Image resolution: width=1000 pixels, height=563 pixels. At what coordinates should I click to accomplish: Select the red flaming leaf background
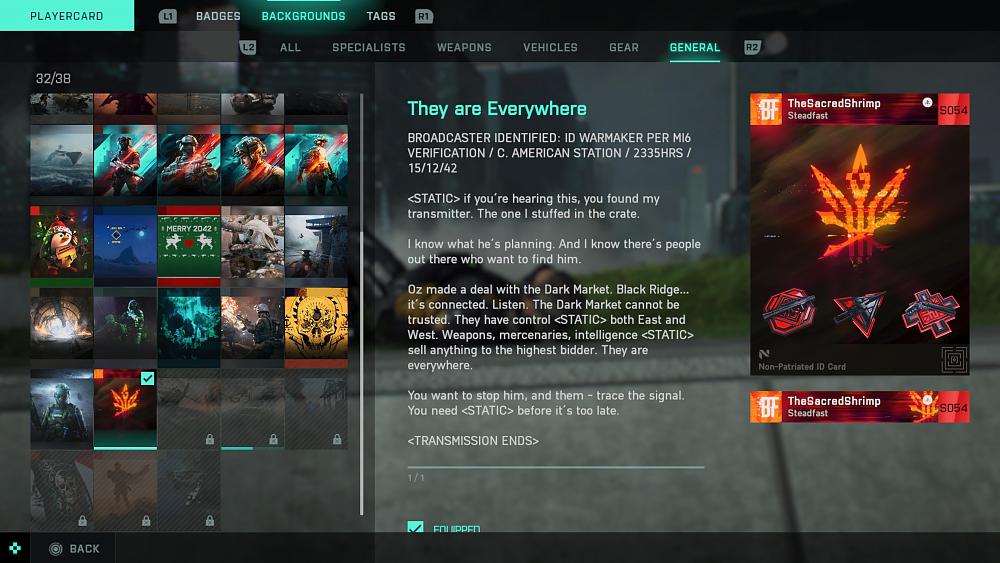pos(125,409)
